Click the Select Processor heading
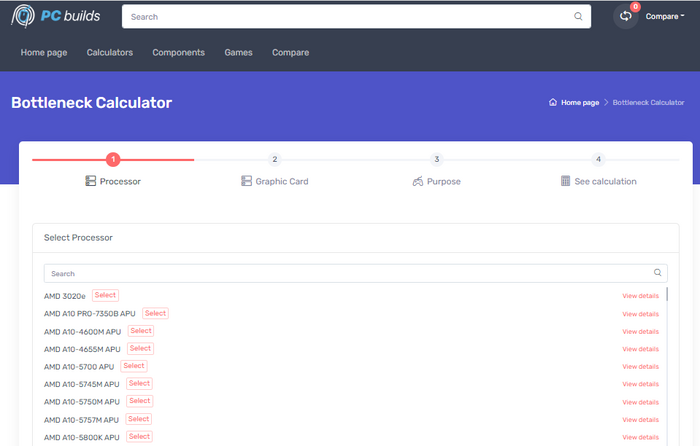Image resolution: width=700 pixels, height=446 pixels. pos(78,238)
